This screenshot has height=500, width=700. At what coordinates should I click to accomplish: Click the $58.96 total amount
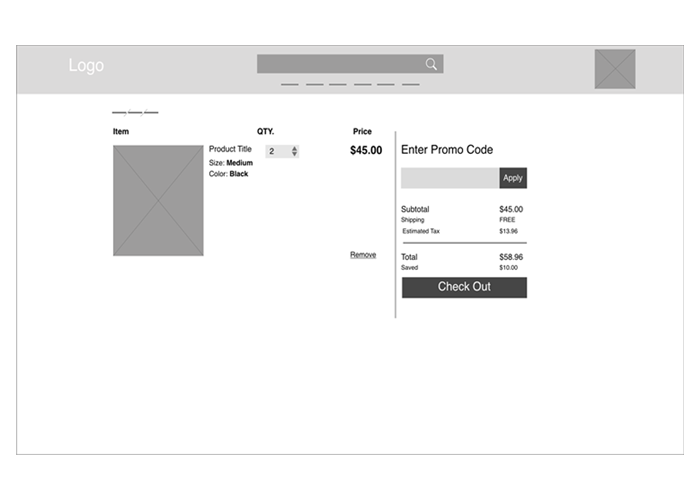(511, 257)
